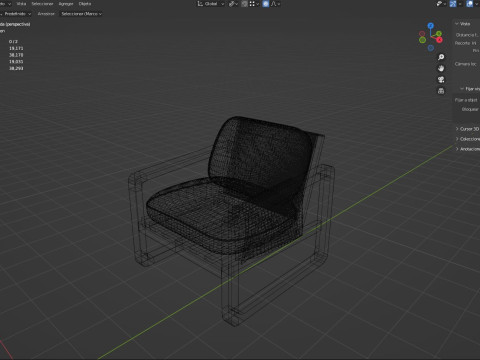
Task: Open the Agregar menu
Action: 66,4
